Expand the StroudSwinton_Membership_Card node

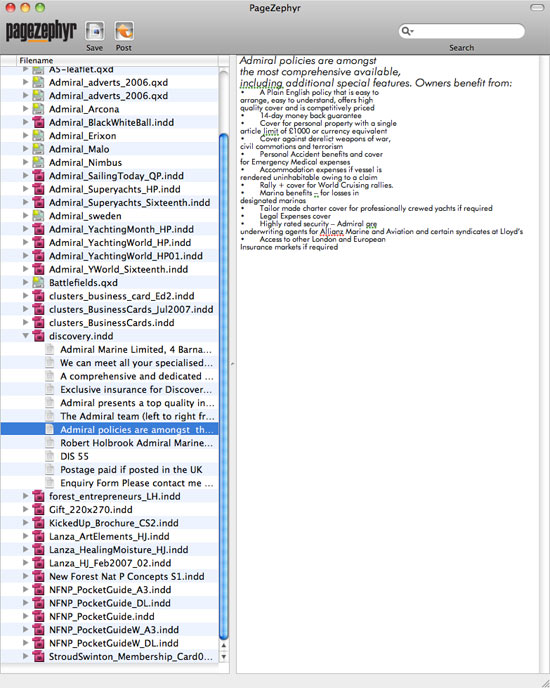pyautogui.click(x=25, y=656)
